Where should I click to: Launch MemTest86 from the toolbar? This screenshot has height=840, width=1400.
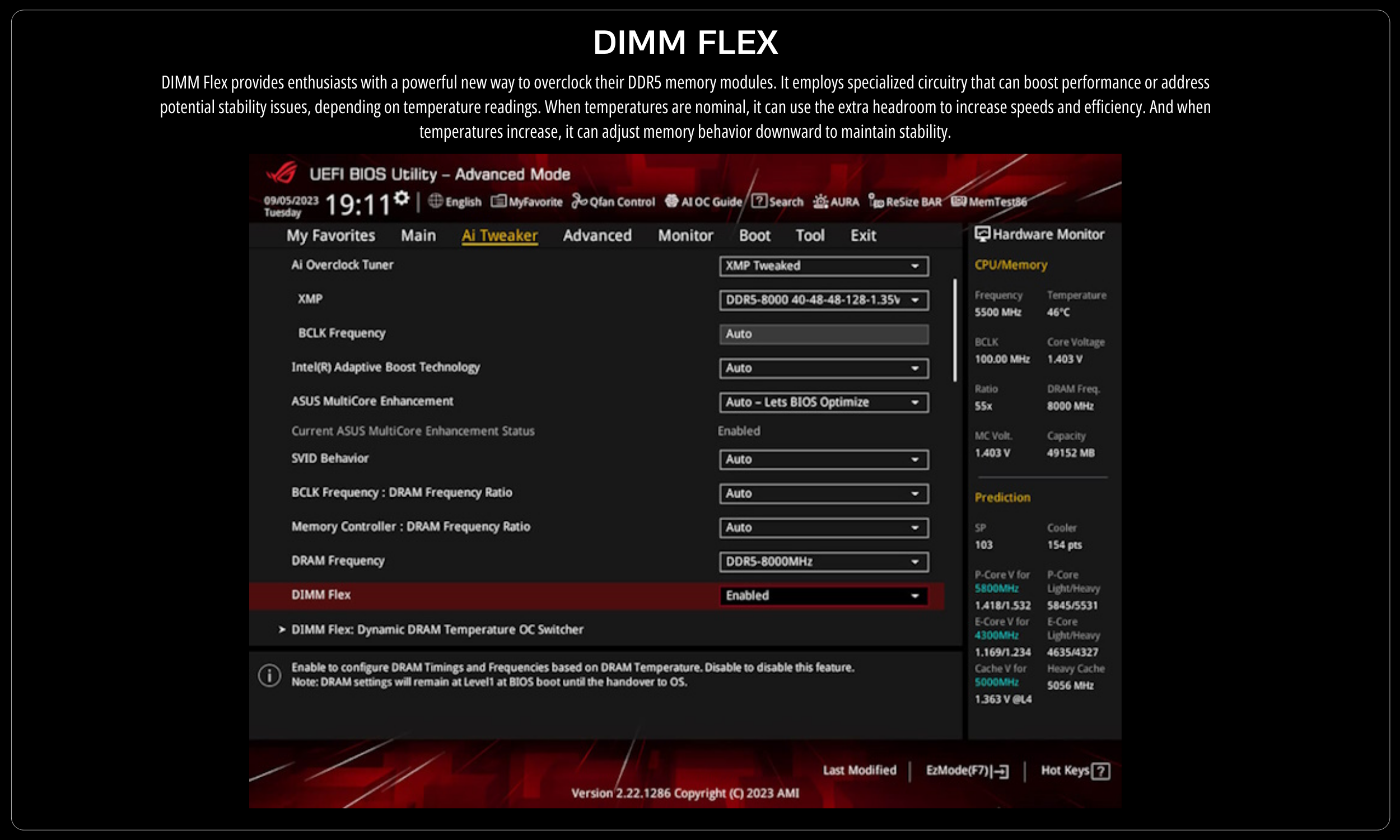pos(959,202)
